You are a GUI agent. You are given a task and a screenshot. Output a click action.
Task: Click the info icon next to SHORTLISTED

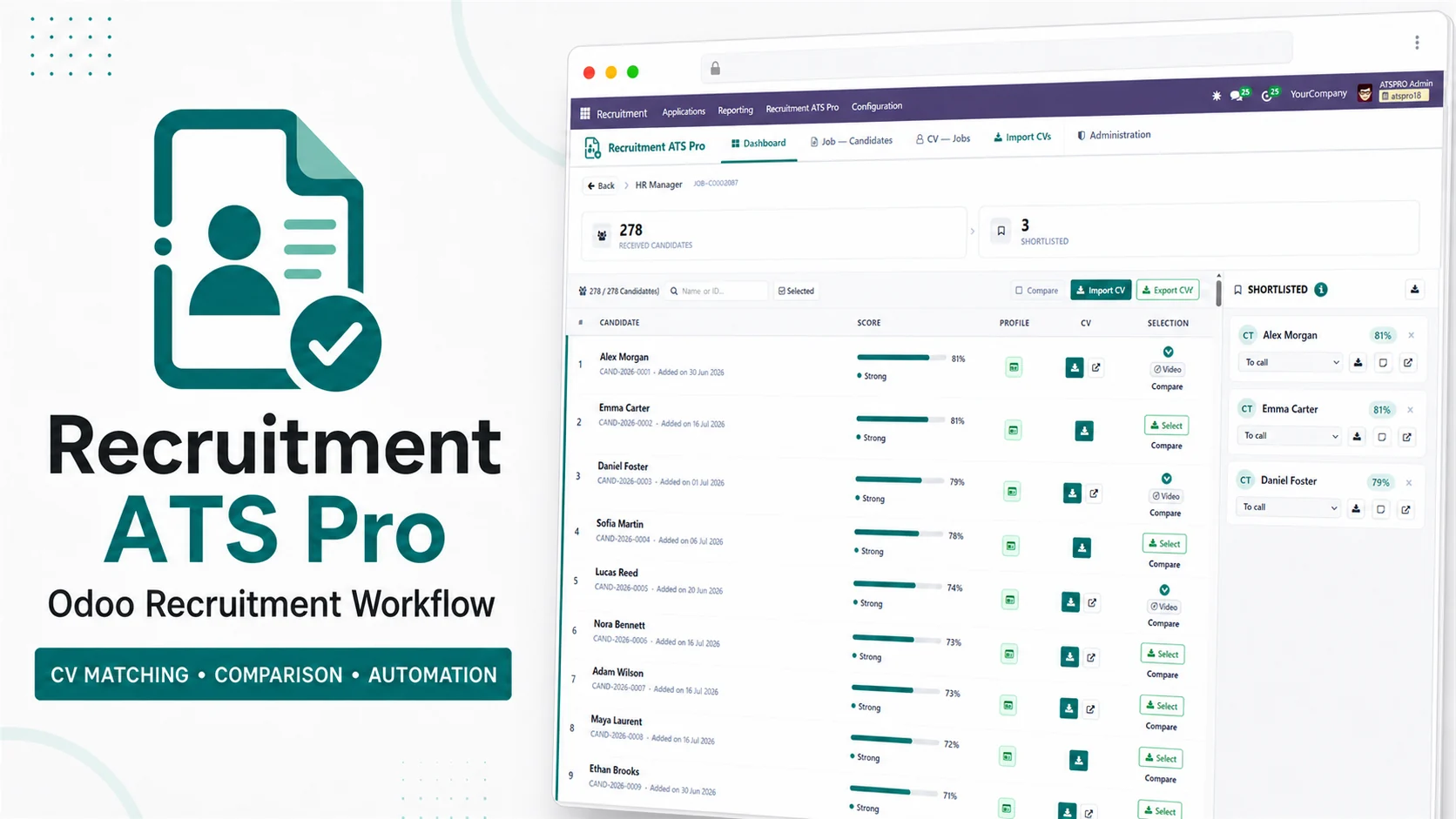(1321, 290)
